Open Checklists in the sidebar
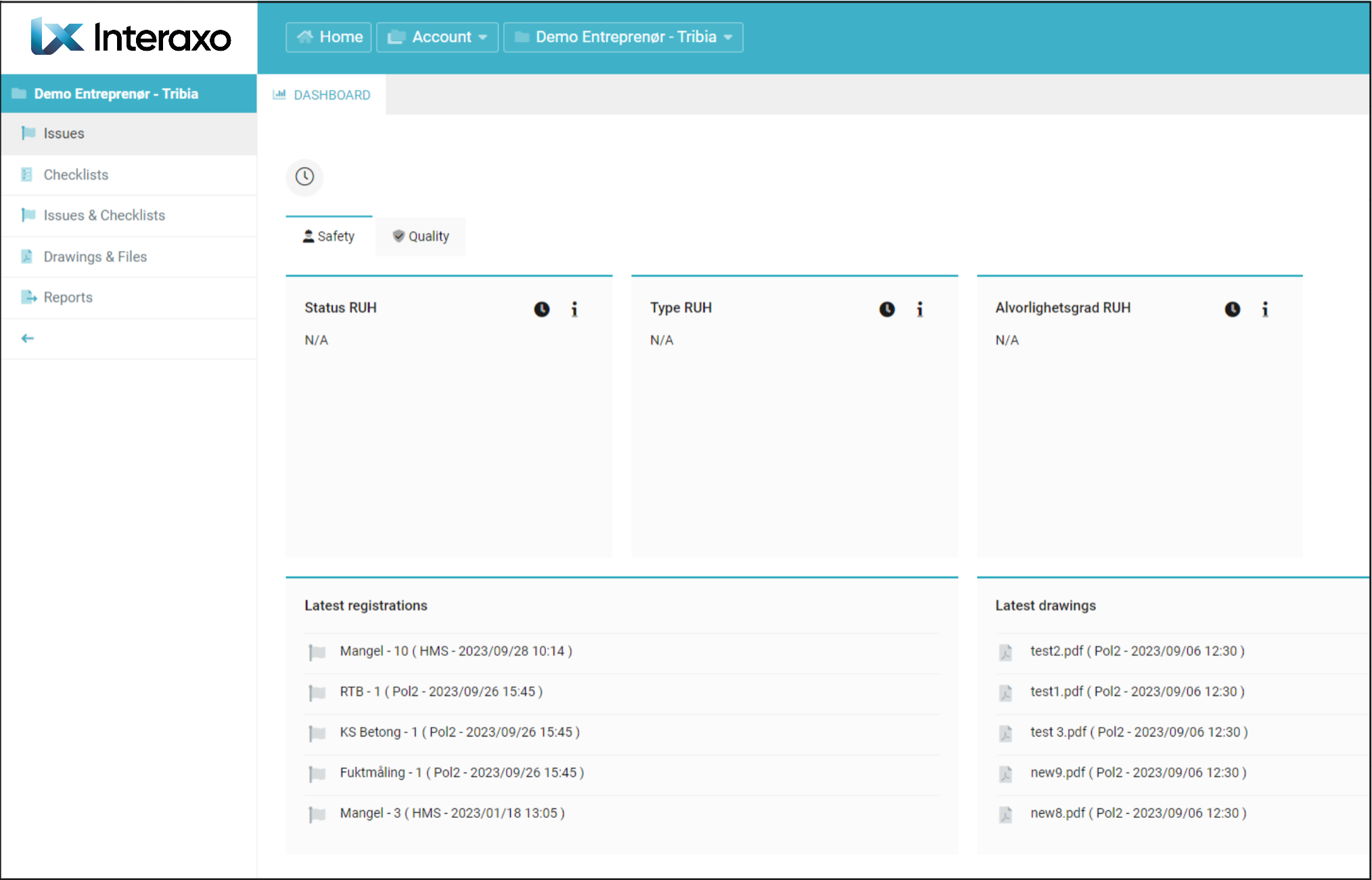Viewport: 1372px width, 880px height. coord(76,175)
